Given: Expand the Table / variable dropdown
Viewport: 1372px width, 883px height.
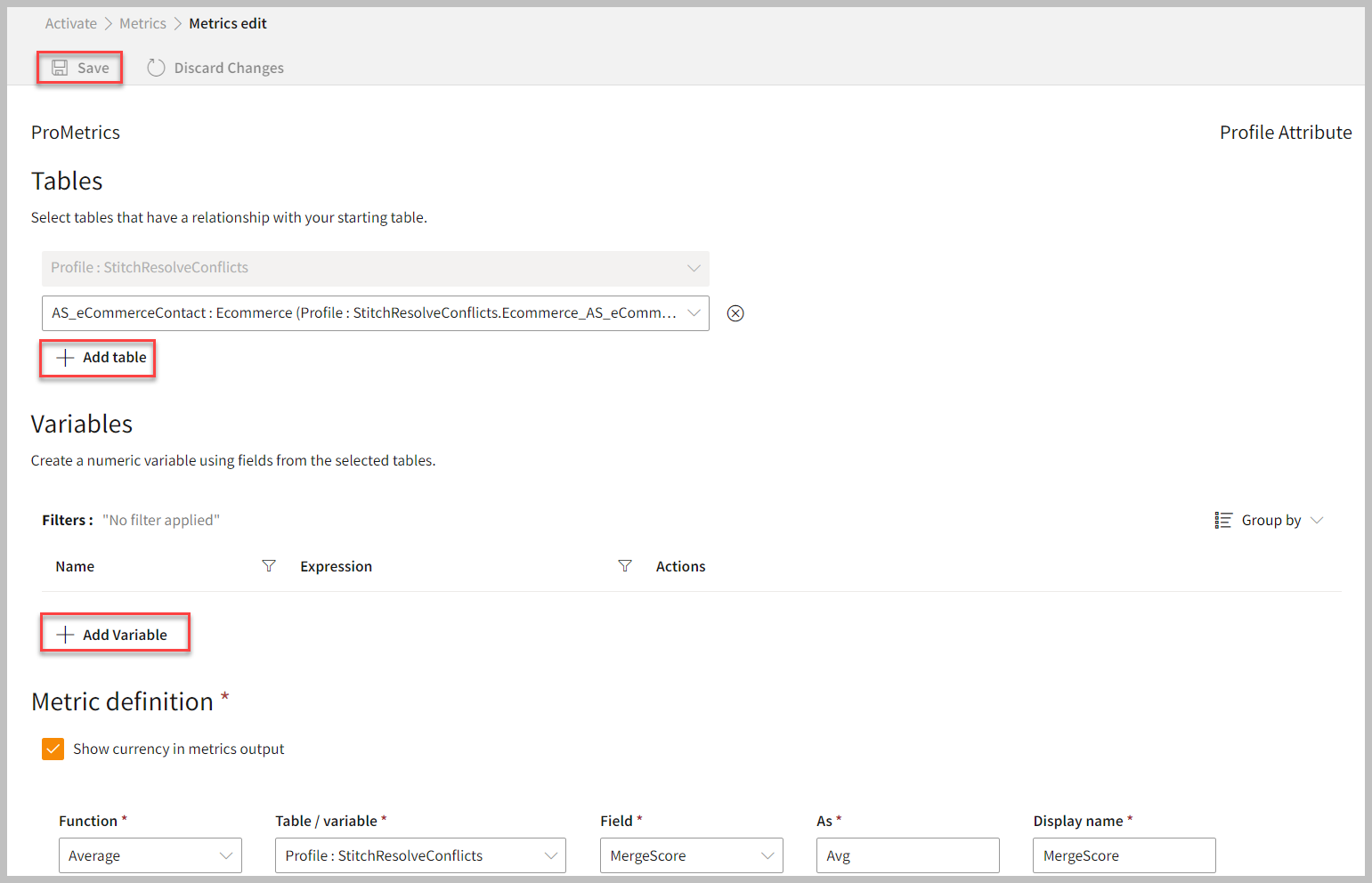Looking at the screenshot, I should pos(550,855).
